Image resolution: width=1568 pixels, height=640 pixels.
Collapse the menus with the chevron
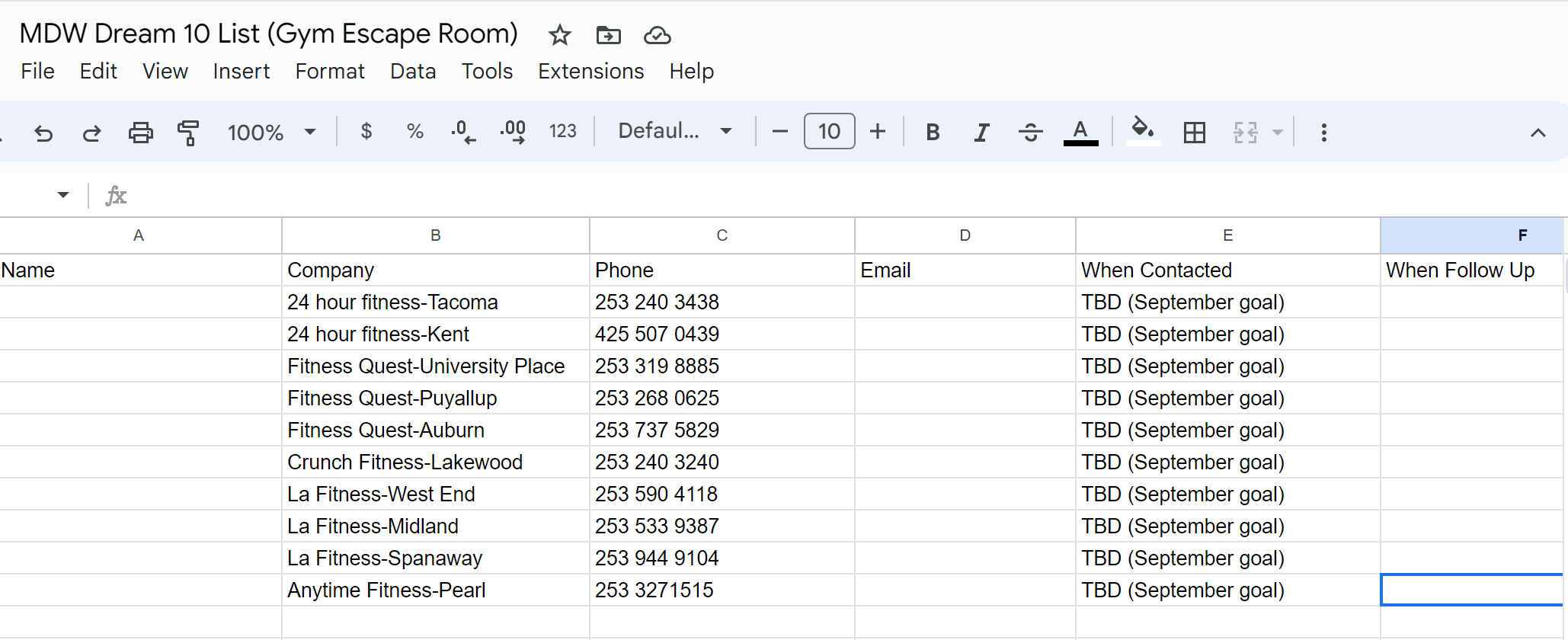click(x=1538, y=133)
